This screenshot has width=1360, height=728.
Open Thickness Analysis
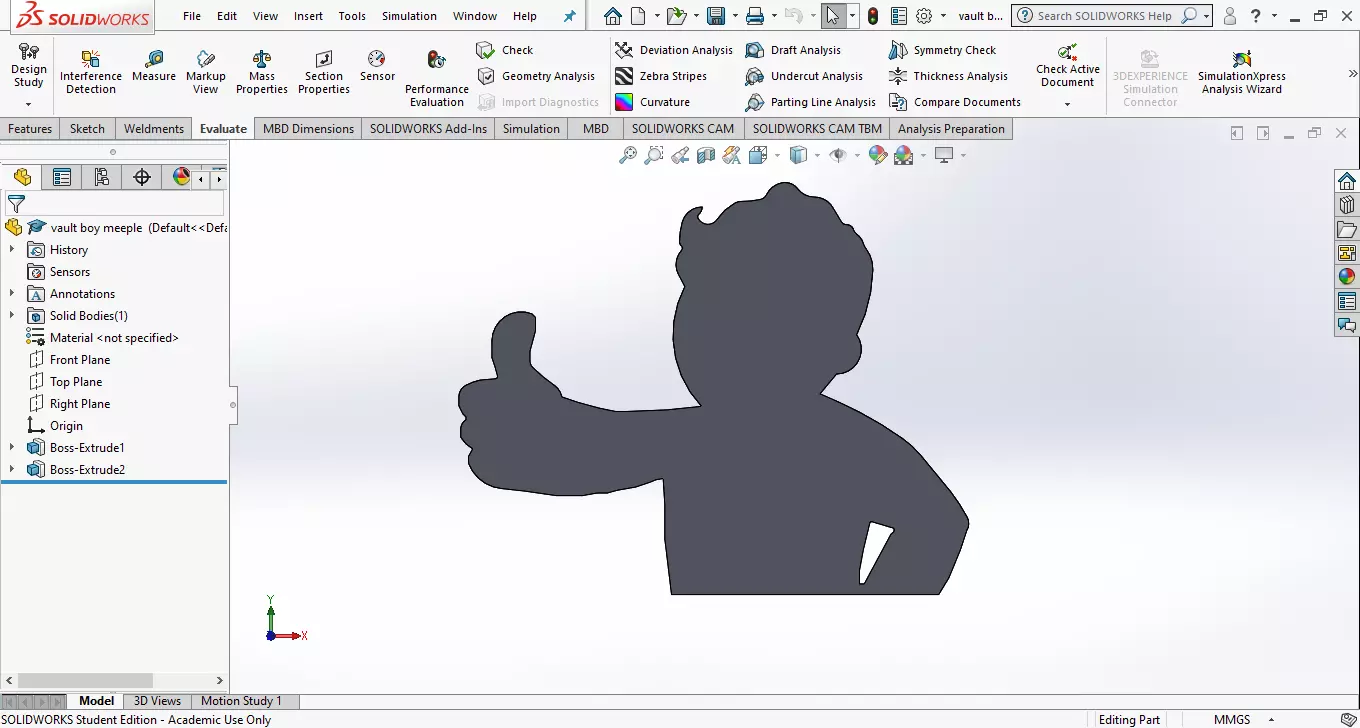pos(948,76)
